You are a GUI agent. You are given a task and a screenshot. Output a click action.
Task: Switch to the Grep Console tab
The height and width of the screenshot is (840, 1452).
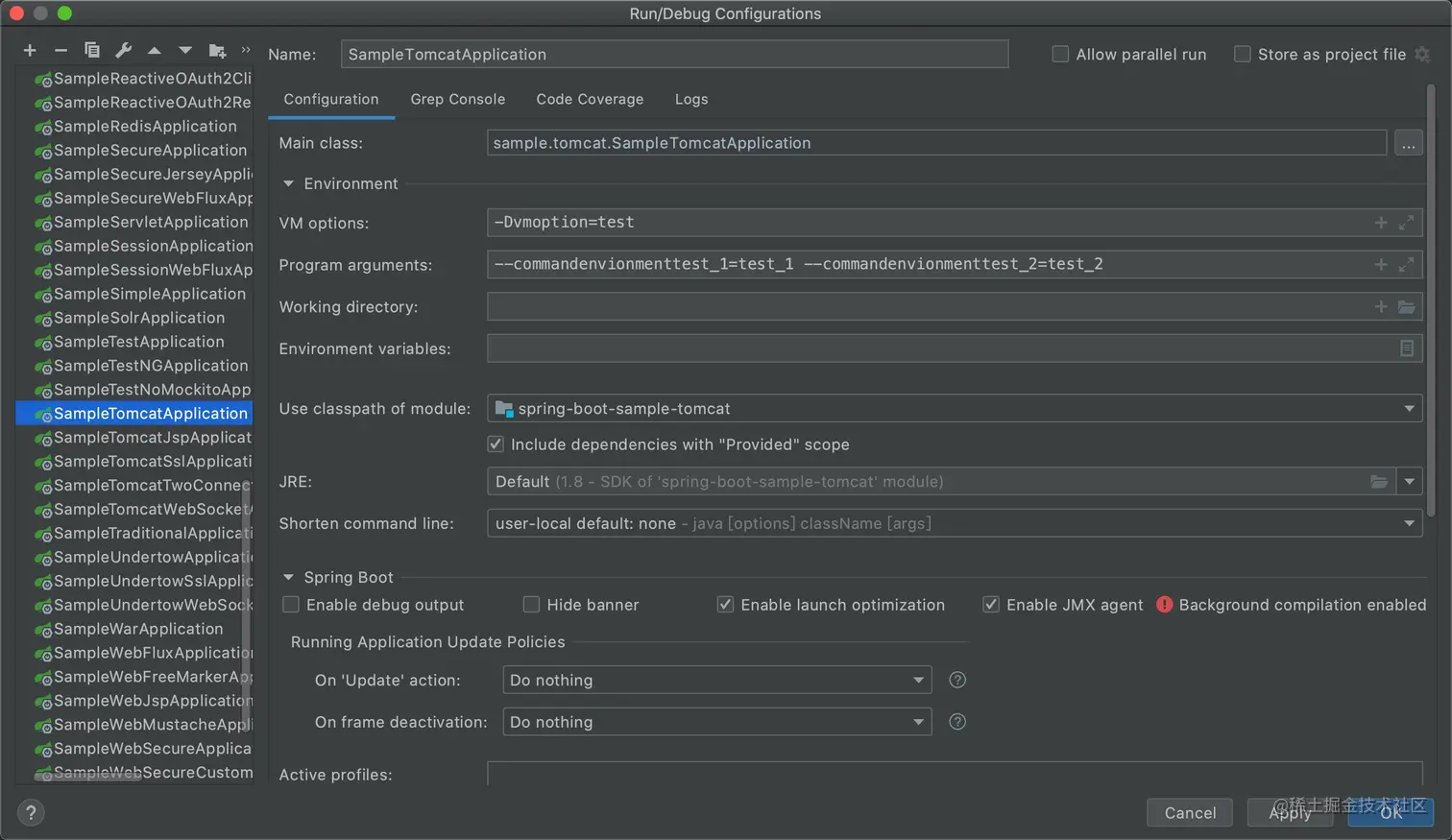tap(458, 100)
